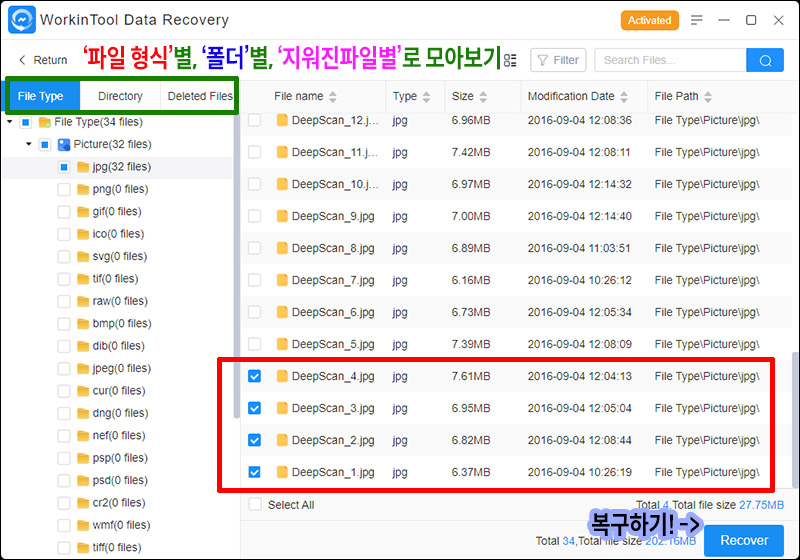Screen dimensions: 800x560
Task: Click file icon of DeepScan_4.jpg
Action: [x=282, y=376]
